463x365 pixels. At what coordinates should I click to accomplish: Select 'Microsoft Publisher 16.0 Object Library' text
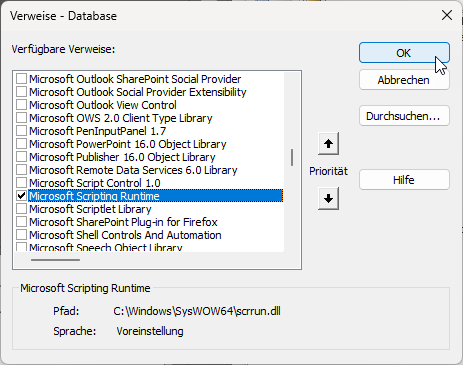tap(122, 157)
